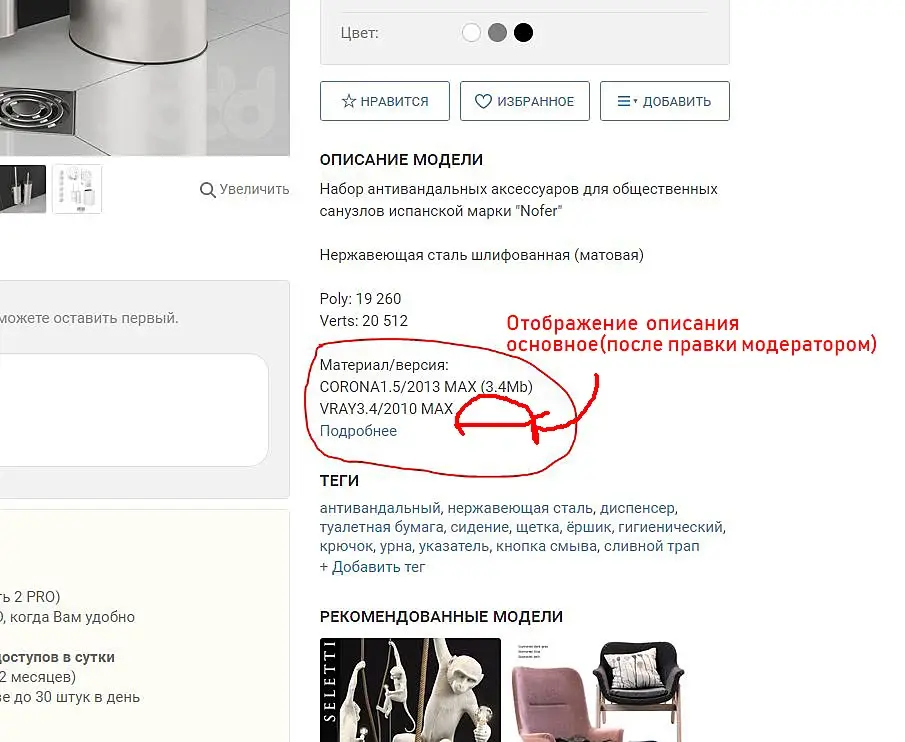This screenshot has width=905, height=742.
Task: Click the антивандальный tag
Action: 380,508
